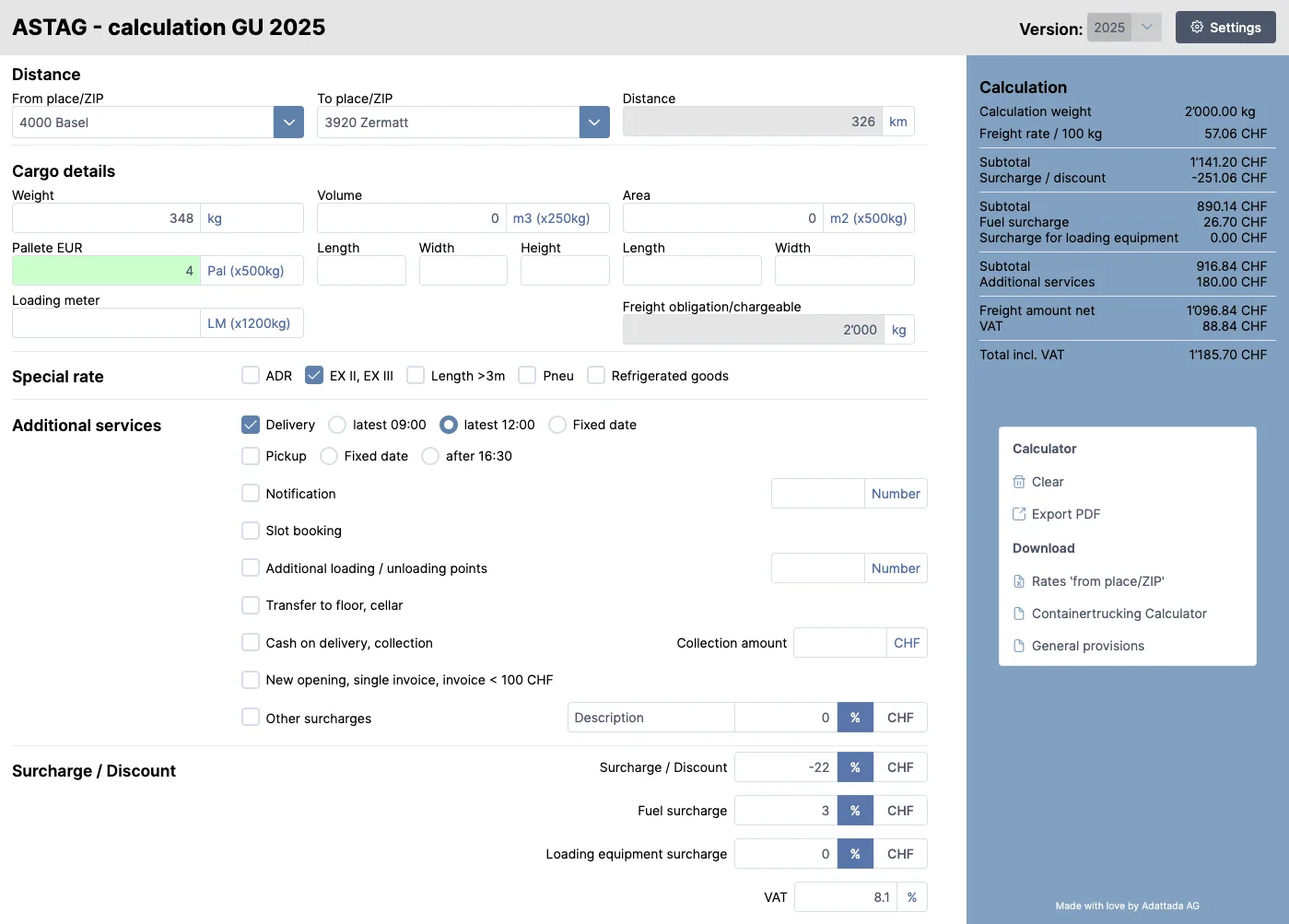Expand the To place/ZIP dropdown
Image resolution: width=1289 pixels, height=924 pixels.
coord(594,123)
